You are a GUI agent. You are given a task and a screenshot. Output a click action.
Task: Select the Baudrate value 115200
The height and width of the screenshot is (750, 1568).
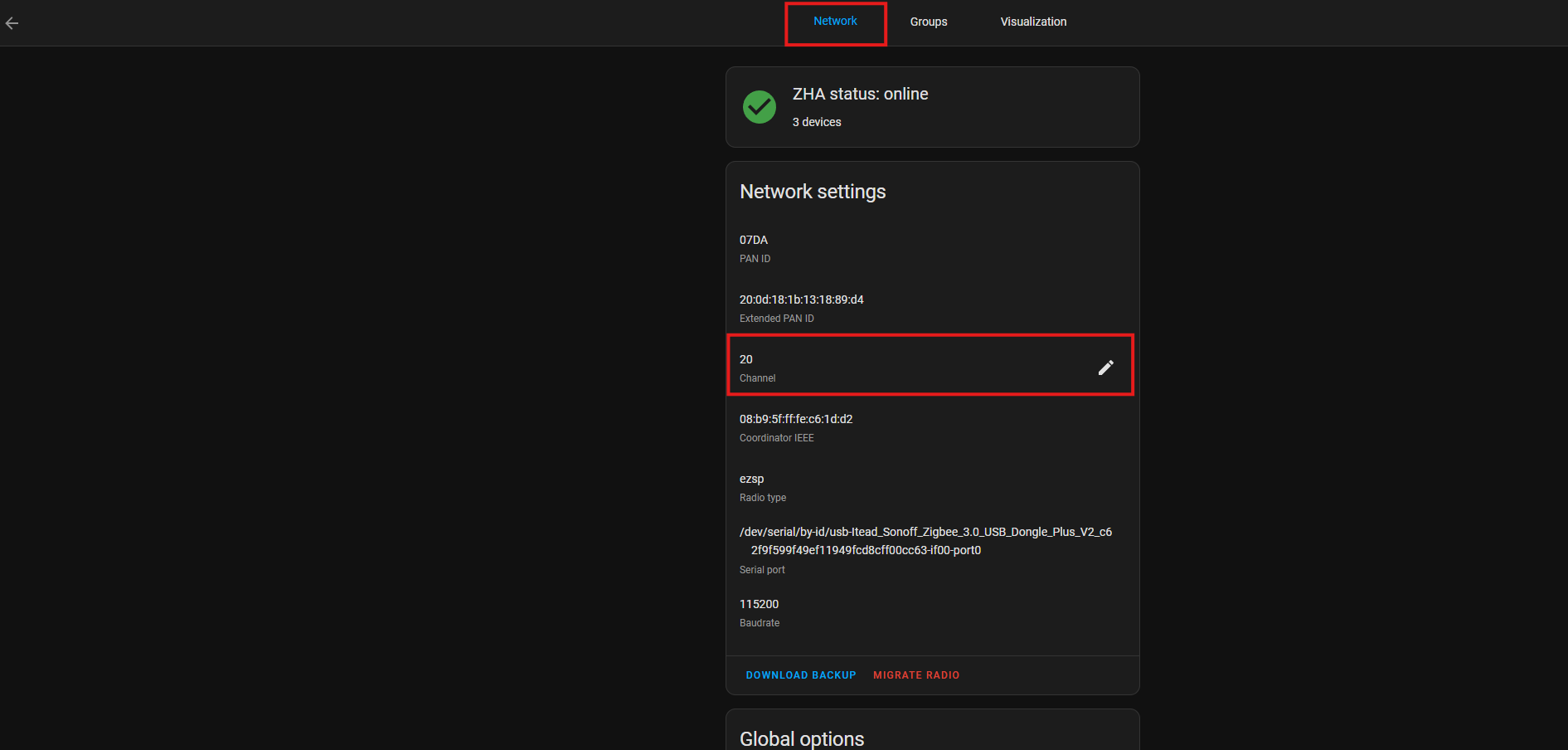point(759,611)
